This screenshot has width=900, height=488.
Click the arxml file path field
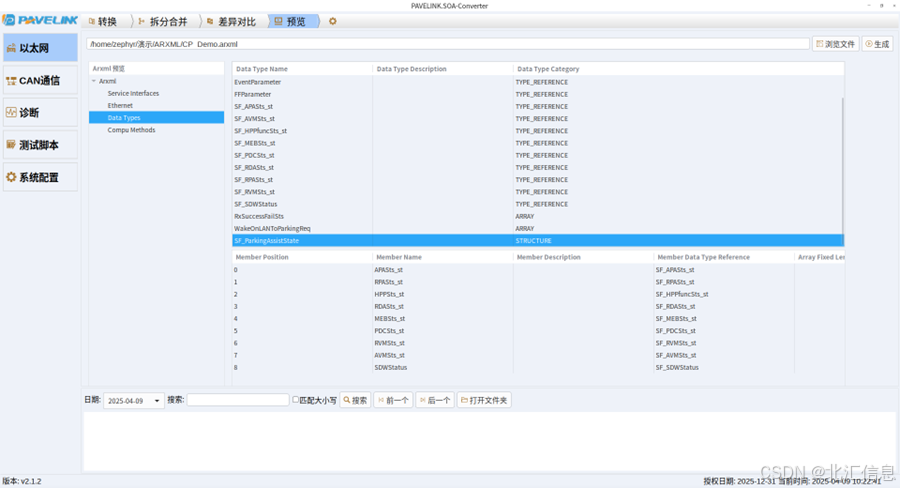(x=448, y=44)
